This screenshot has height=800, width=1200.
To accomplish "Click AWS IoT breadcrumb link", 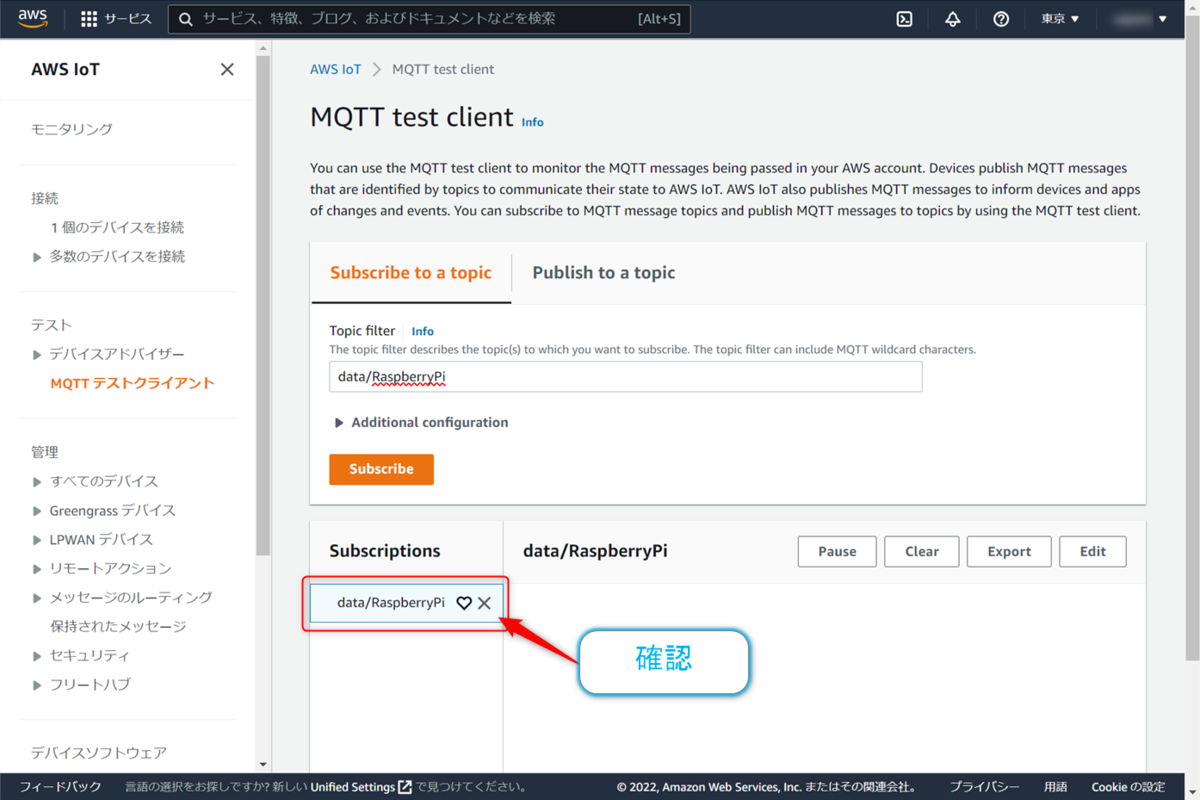I will [336, 69].
